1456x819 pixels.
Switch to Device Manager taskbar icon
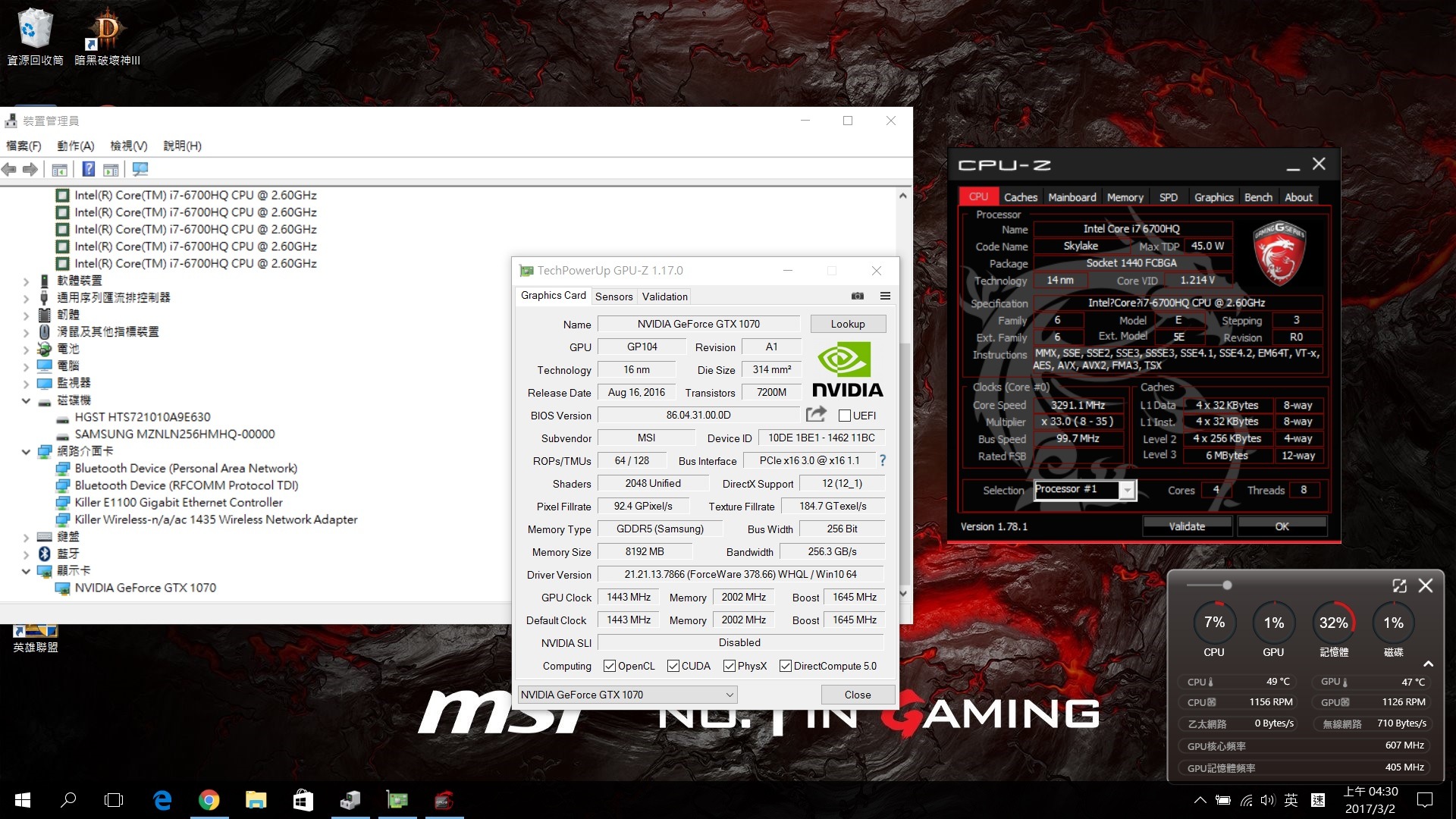point(350,800)
